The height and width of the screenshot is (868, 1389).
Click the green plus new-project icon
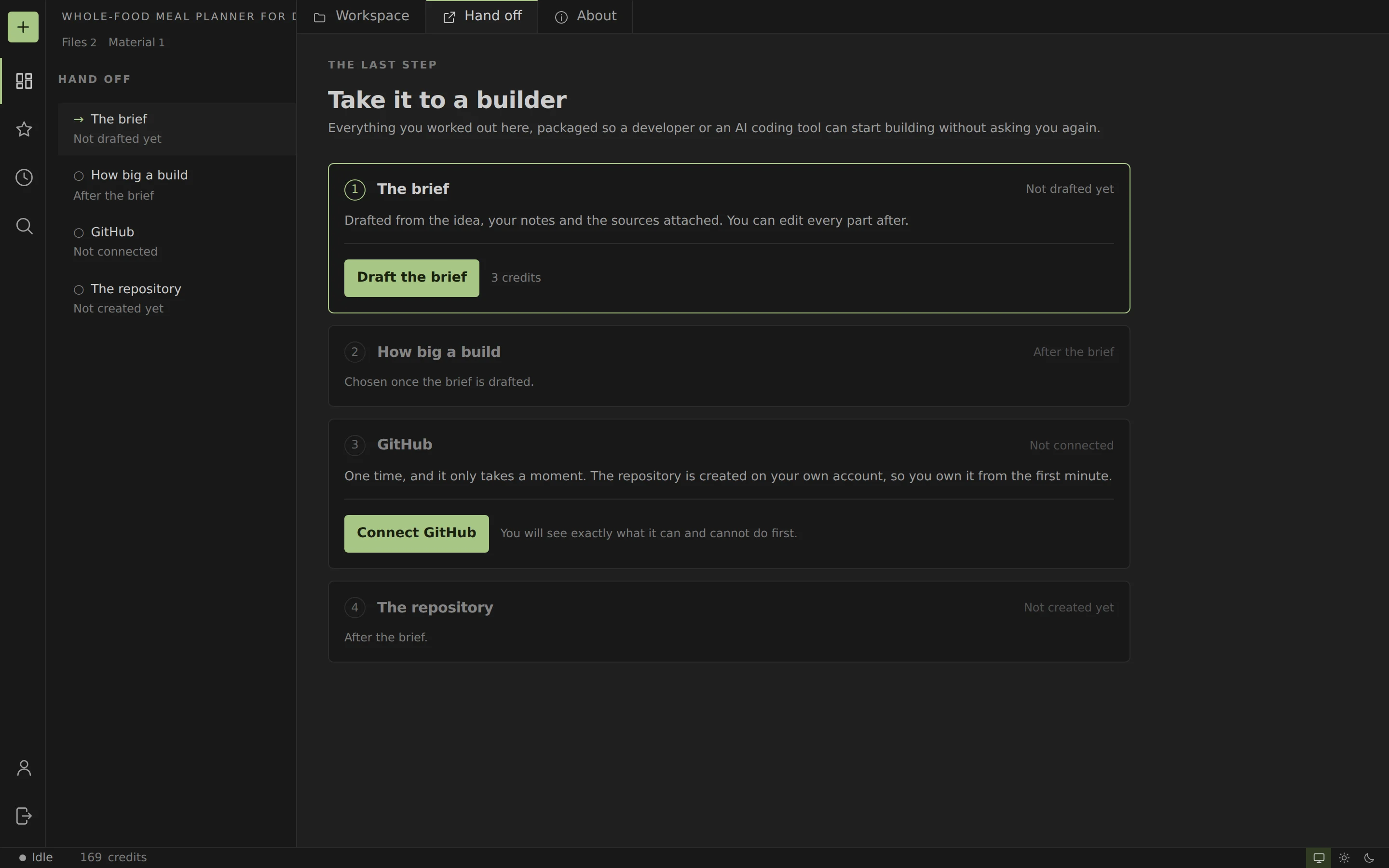[x=23, y=27]
